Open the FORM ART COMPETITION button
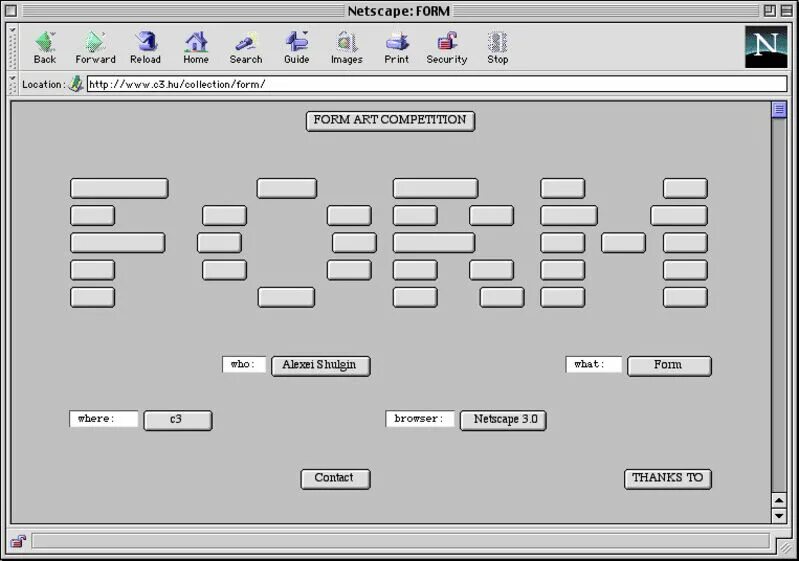799x561 pixels. click(390, 121)
